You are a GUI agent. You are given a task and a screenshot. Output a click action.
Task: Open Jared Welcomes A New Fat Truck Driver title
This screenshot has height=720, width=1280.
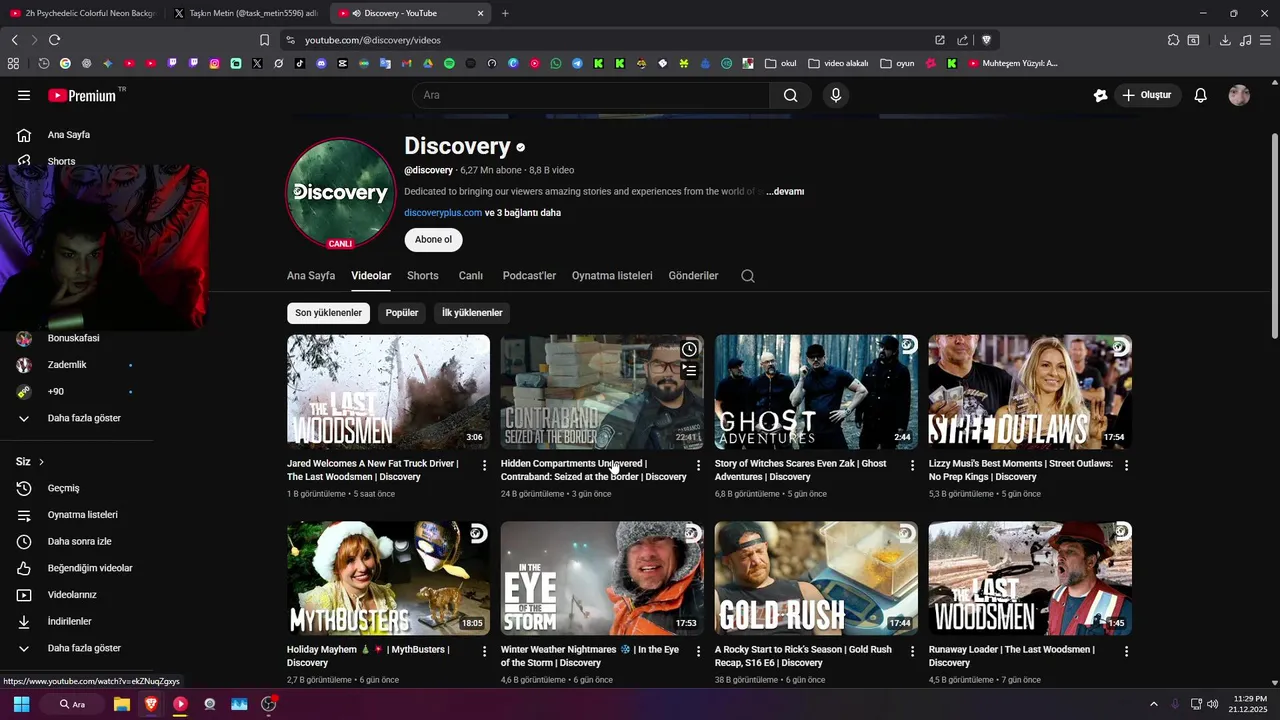point(373,470)
